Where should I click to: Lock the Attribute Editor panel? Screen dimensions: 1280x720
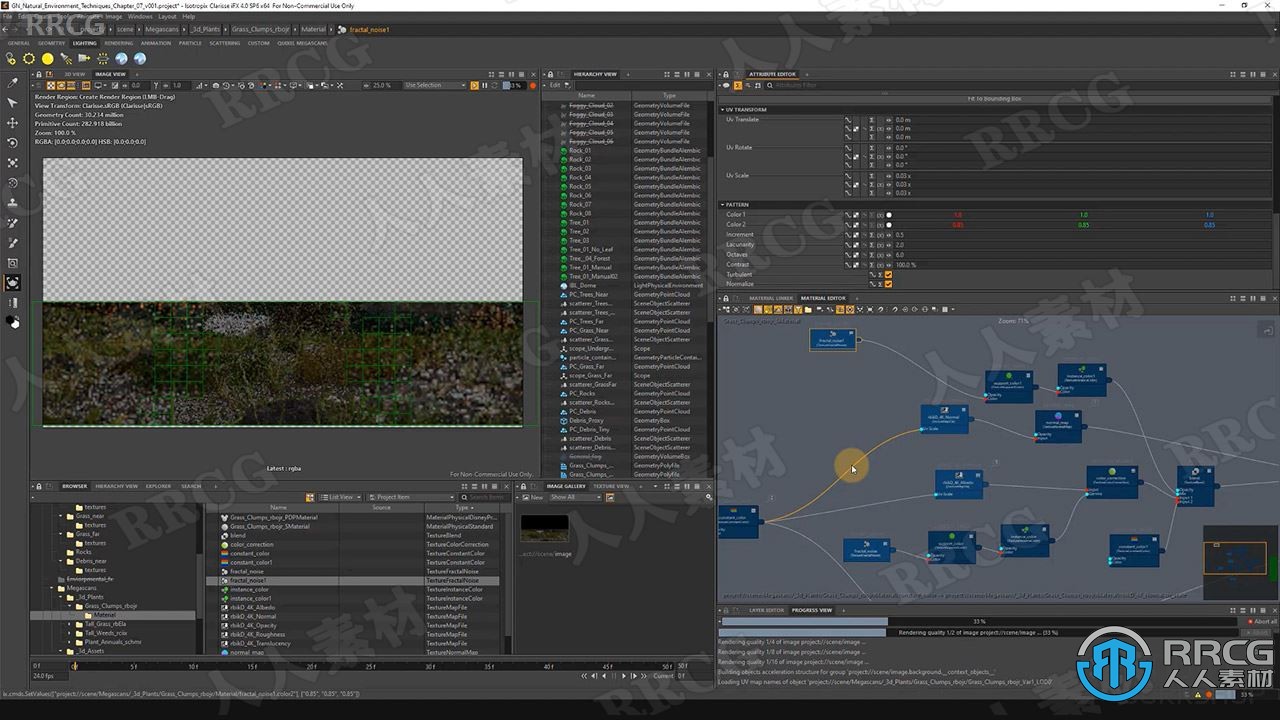tap(725, 74)
